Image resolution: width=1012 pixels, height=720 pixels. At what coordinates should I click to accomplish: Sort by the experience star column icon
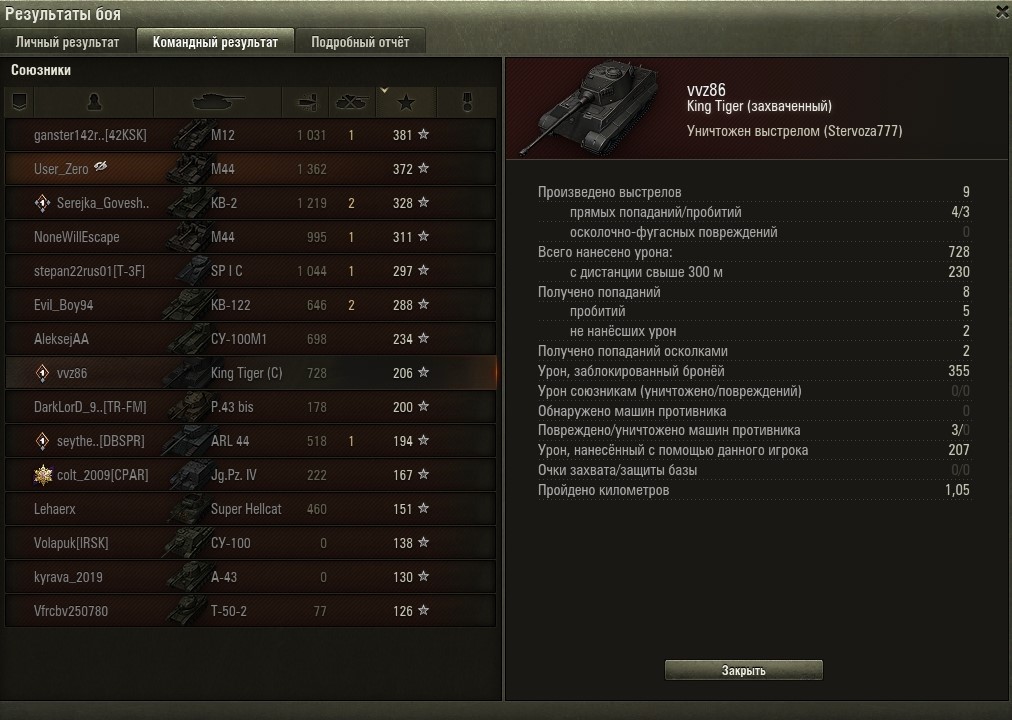coord(406,102)
